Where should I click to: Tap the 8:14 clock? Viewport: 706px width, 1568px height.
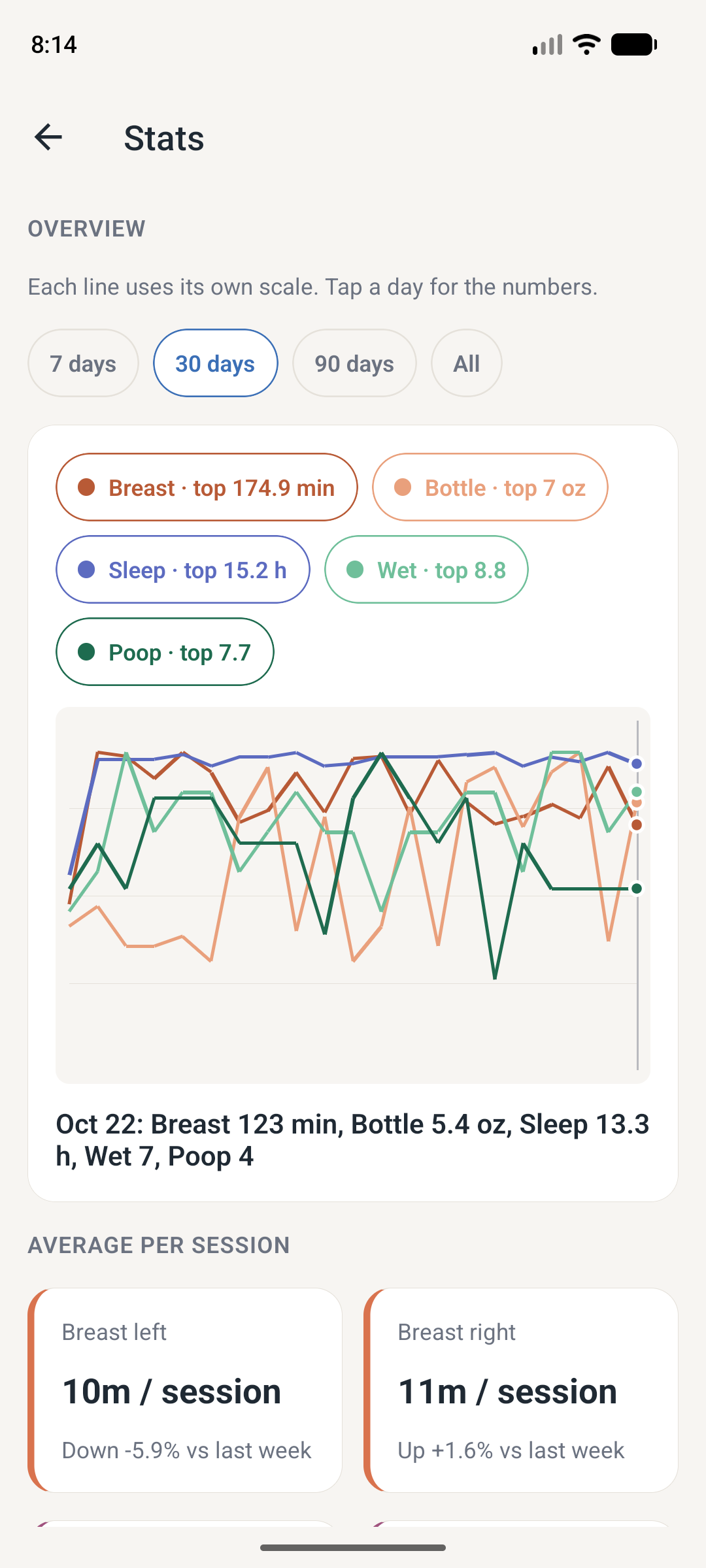click(x=54, y=44)
